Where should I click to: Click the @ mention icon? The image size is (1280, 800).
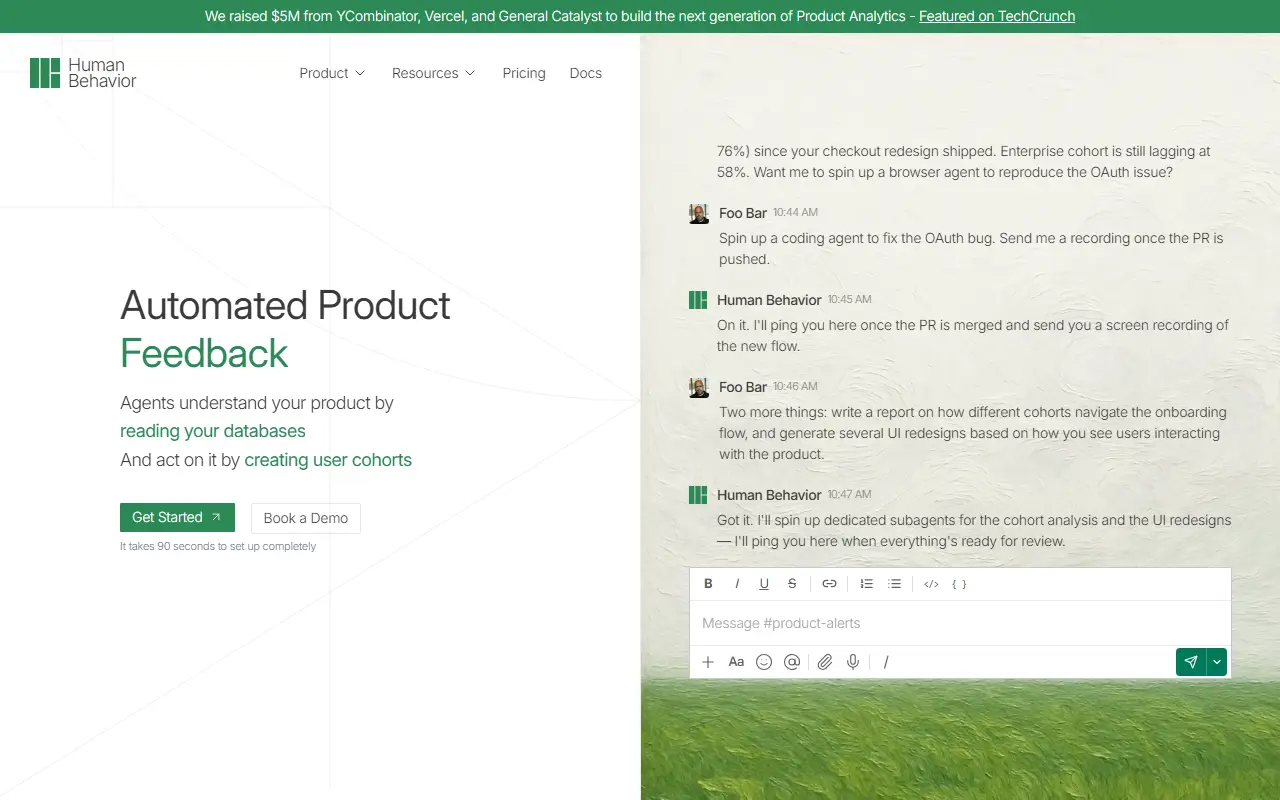click(x=792, y=662)
